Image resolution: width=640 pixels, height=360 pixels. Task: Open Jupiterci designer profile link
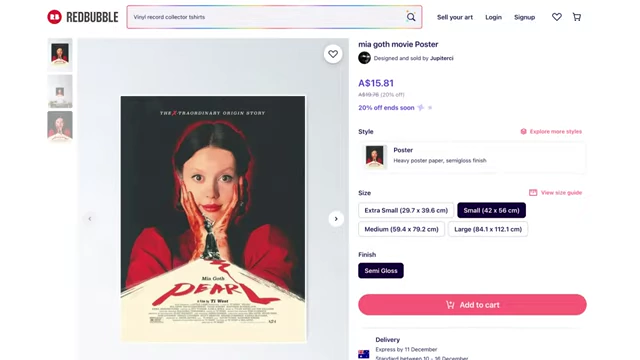[x=442, y=58]
